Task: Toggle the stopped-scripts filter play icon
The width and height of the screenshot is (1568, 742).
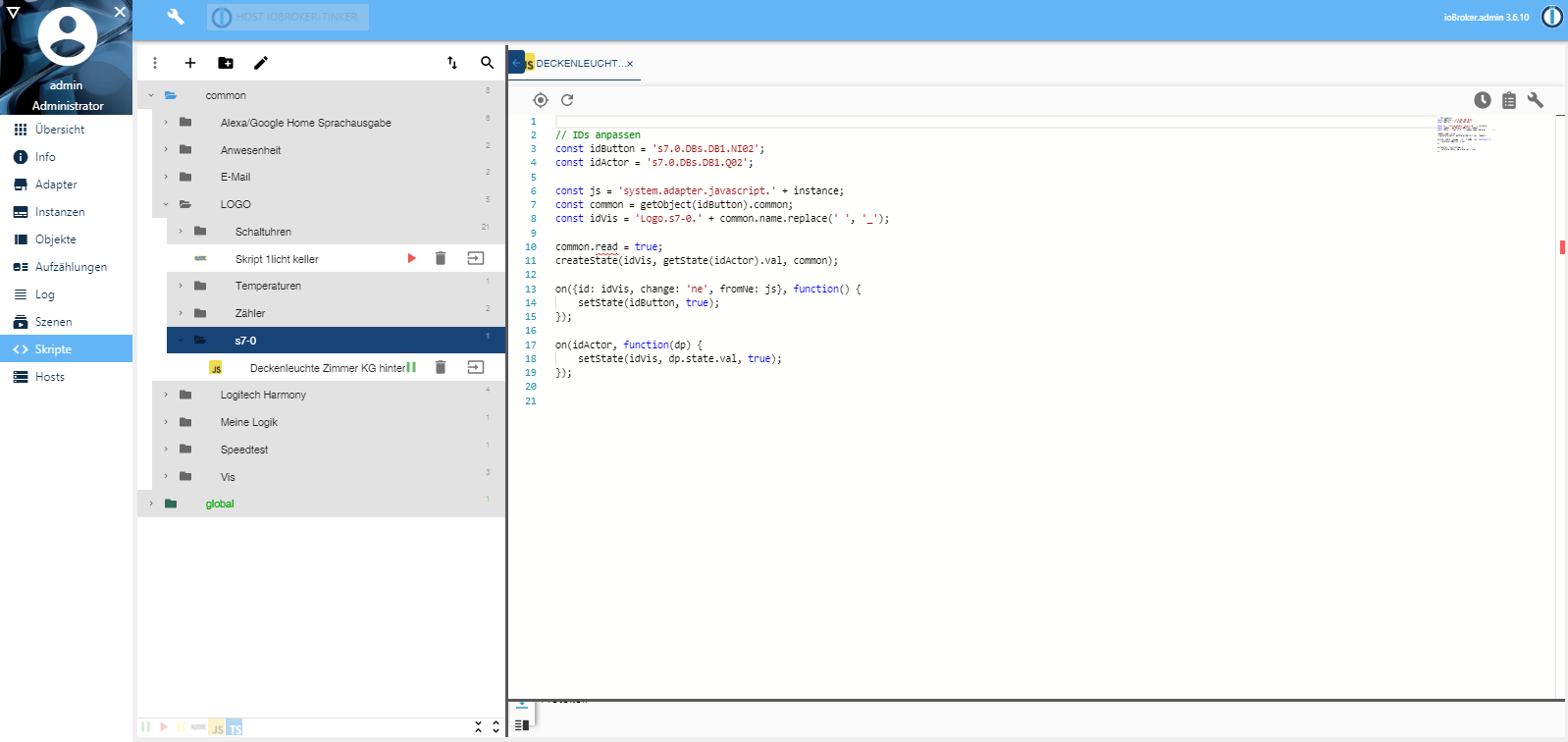Action: (x=164, y=727)
